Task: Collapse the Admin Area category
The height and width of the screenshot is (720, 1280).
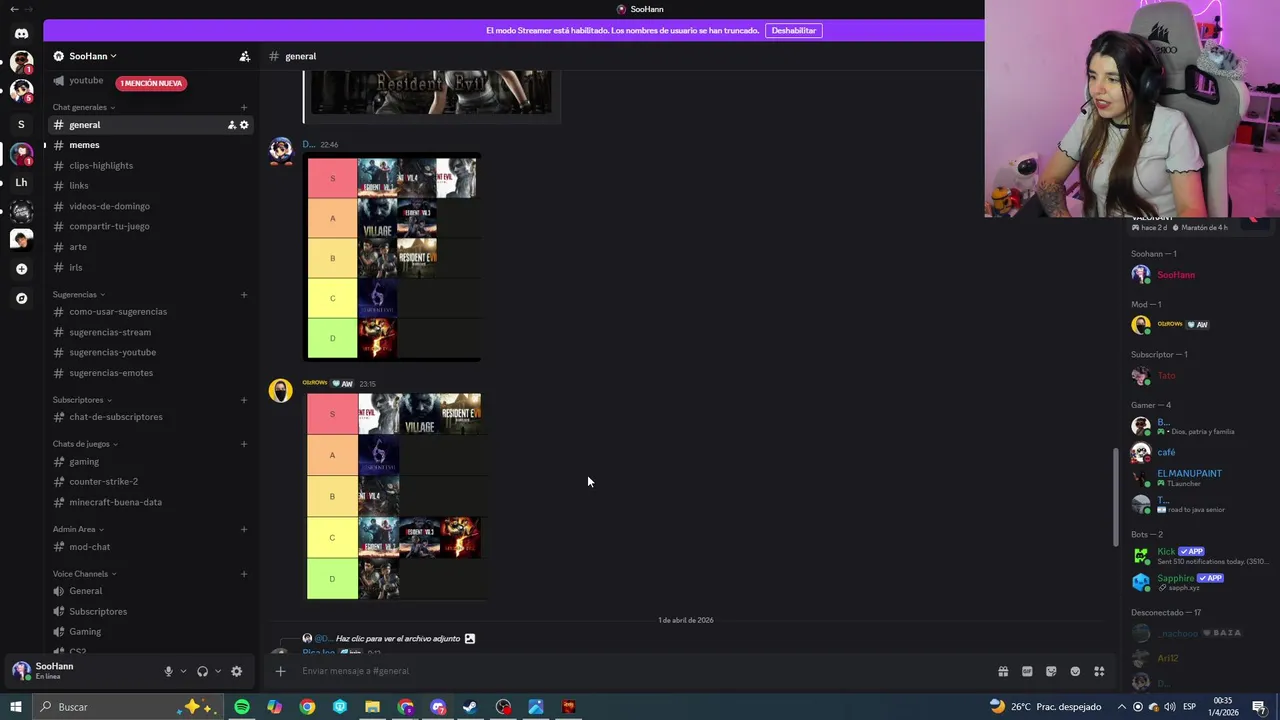Action: click(78, 529)
